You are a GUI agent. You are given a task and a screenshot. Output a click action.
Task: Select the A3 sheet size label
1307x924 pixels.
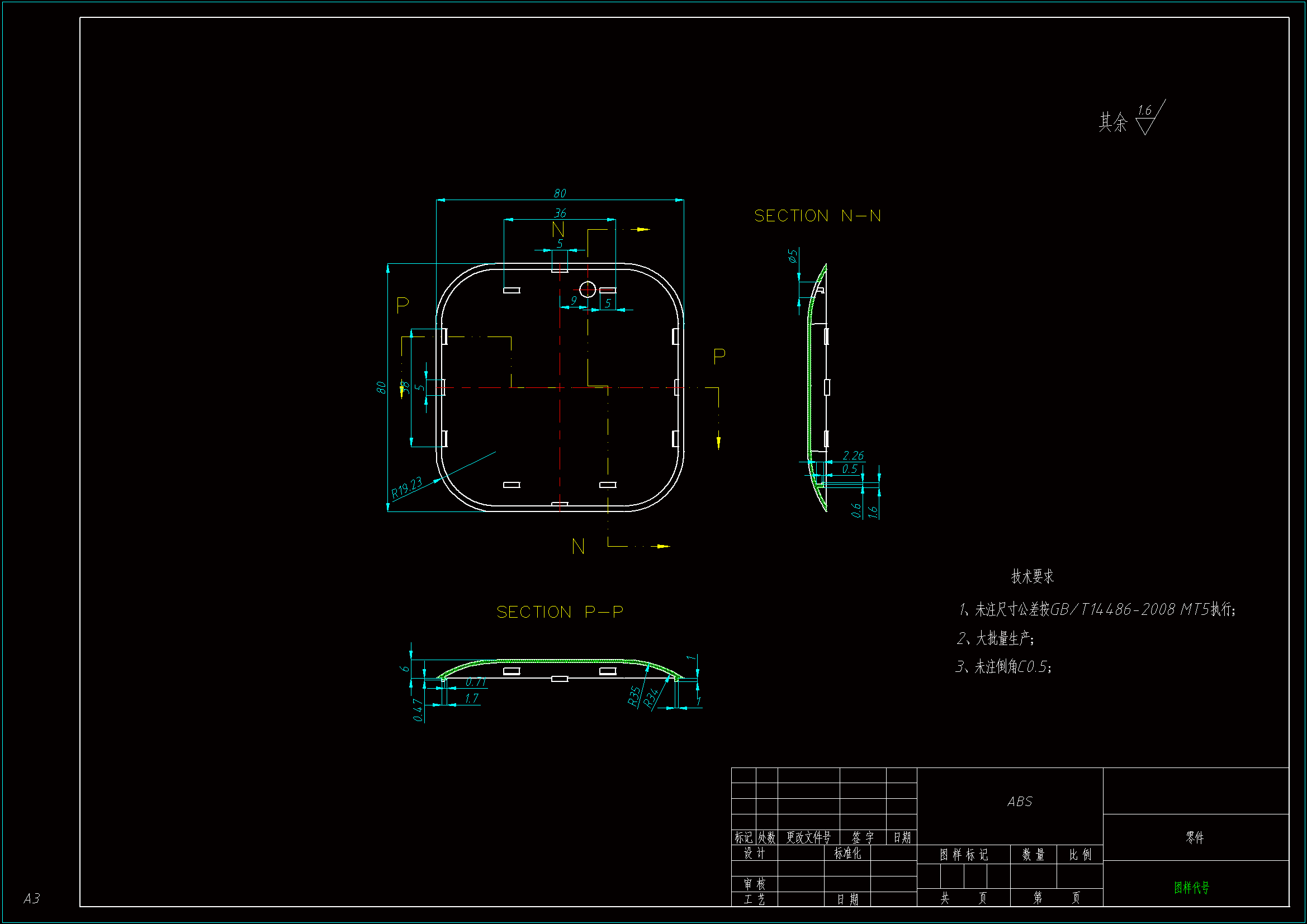(x=31, y=898)
